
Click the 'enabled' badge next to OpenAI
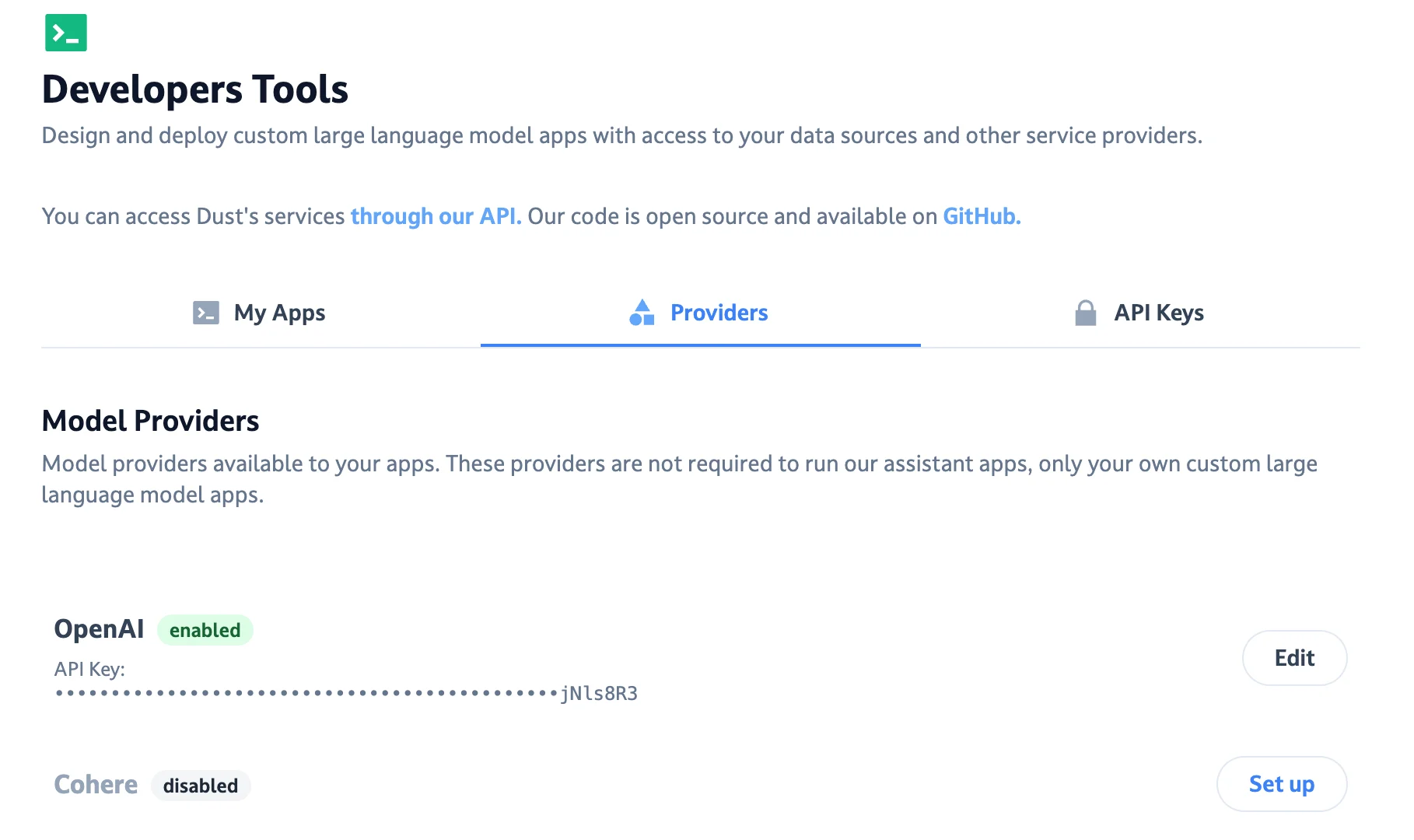tap(205, 629)
